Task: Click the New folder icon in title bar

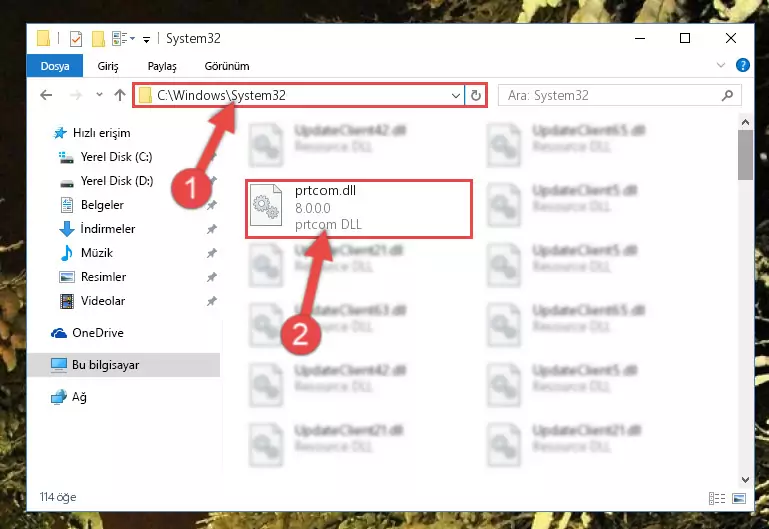Action: point(98,38)
